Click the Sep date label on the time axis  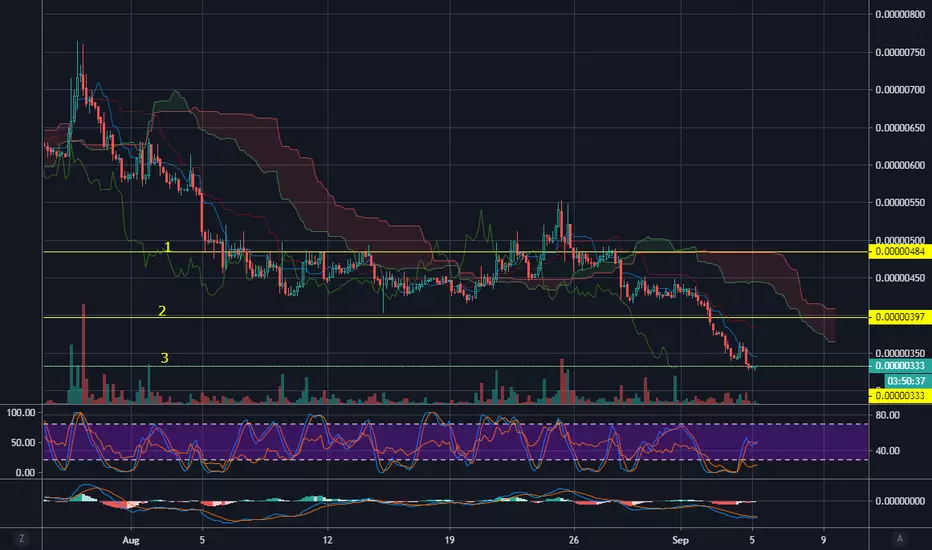[x=681, y=540]
